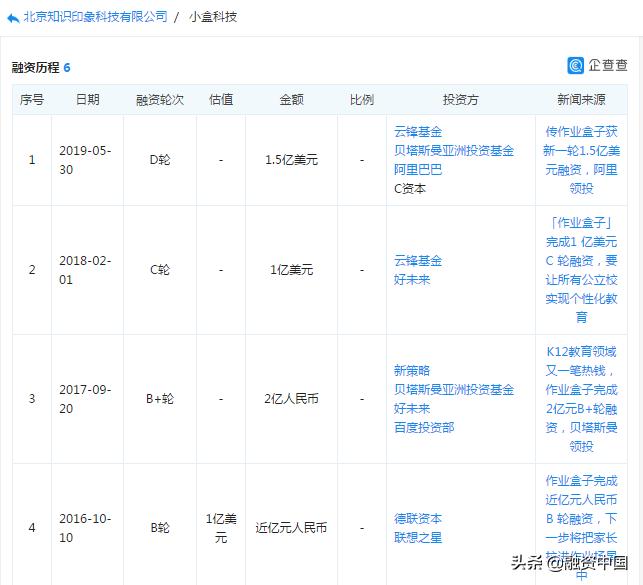Open news link K12教育领域又一笔热钱
The width and height of the screenshot is (643, 585).
point(581,399)
